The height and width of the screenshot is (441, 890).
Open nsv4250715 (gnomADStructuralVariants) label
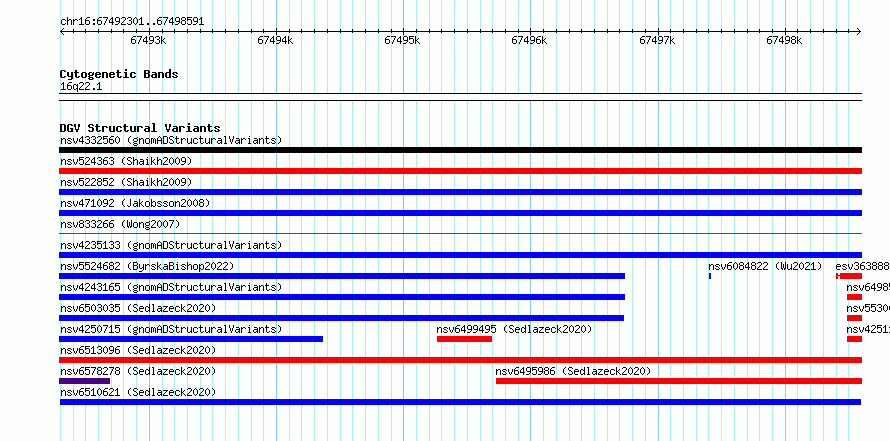point(171,329)
